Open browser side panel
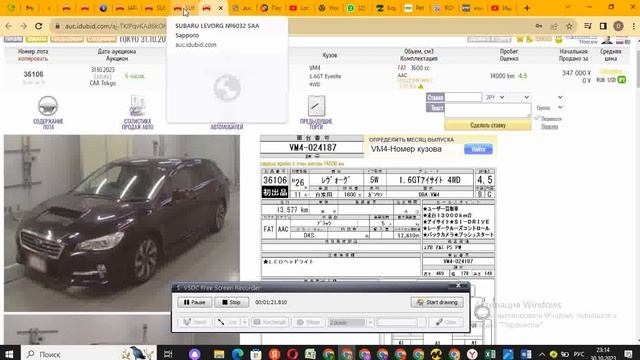This screenshot has width=640, height=360. 603,26
